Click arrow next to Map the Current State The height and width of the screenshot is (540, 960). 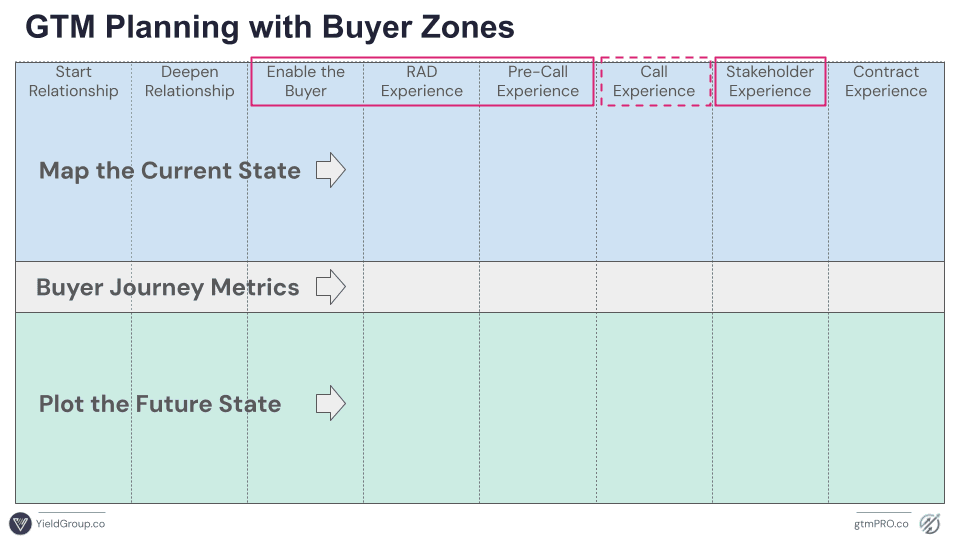pyautogui.click(x=330, y=171)
